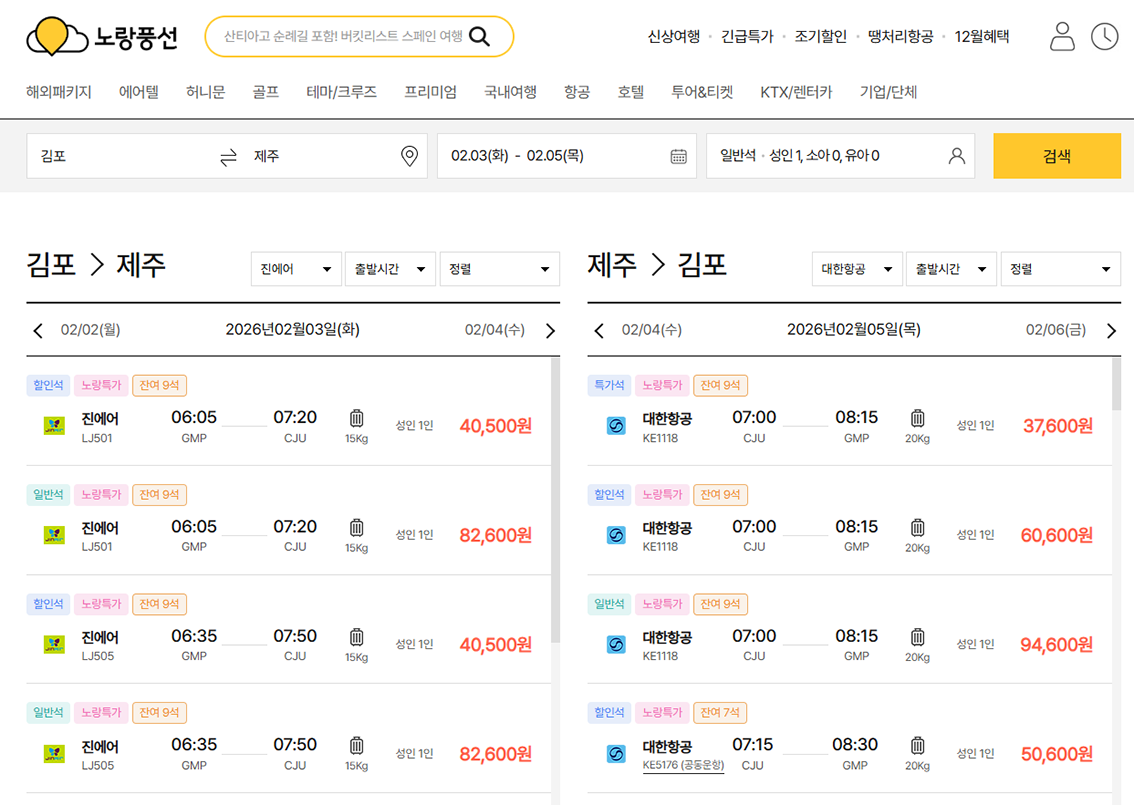Viewport: 1134px width, 805px height.
Task: Click the location pin icon next to 제주
Action: pos(409,156)
